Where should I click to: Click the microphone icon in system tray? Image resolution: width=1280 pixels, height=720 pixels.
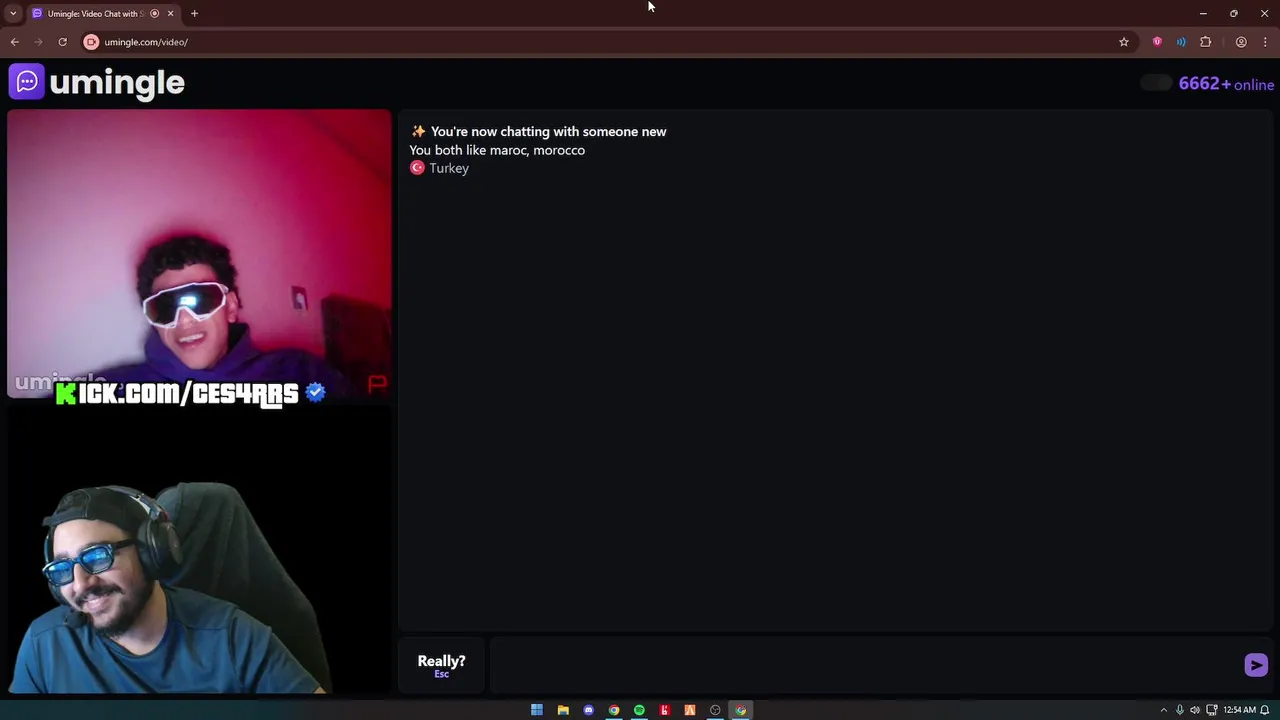pos(1180,710)
